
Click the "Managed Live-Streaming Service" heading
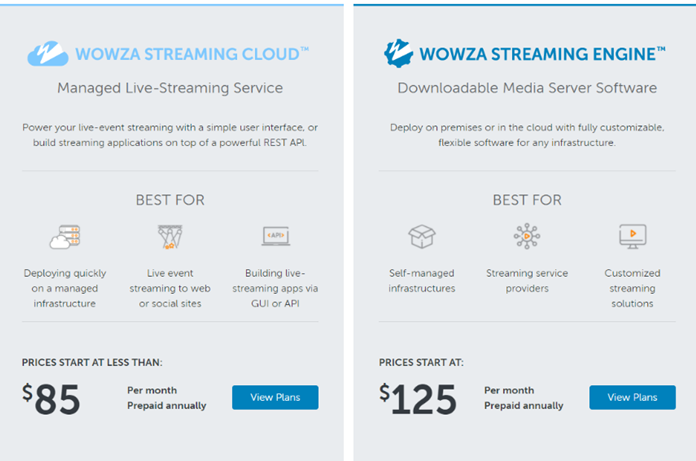170,88
